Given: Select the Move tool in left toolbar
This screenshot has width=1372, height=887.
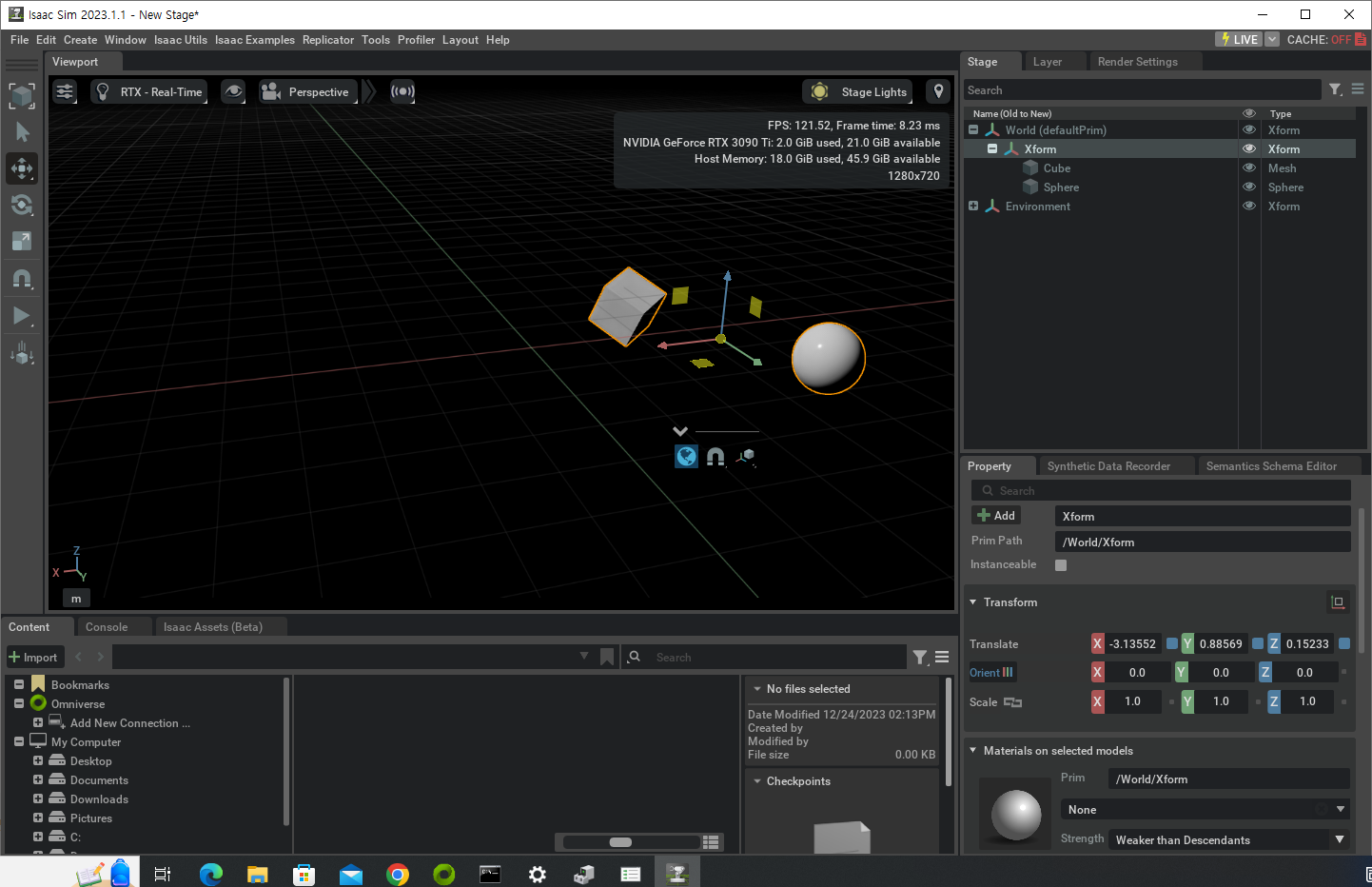Looking at the screenshot, I should click(22, 168).
